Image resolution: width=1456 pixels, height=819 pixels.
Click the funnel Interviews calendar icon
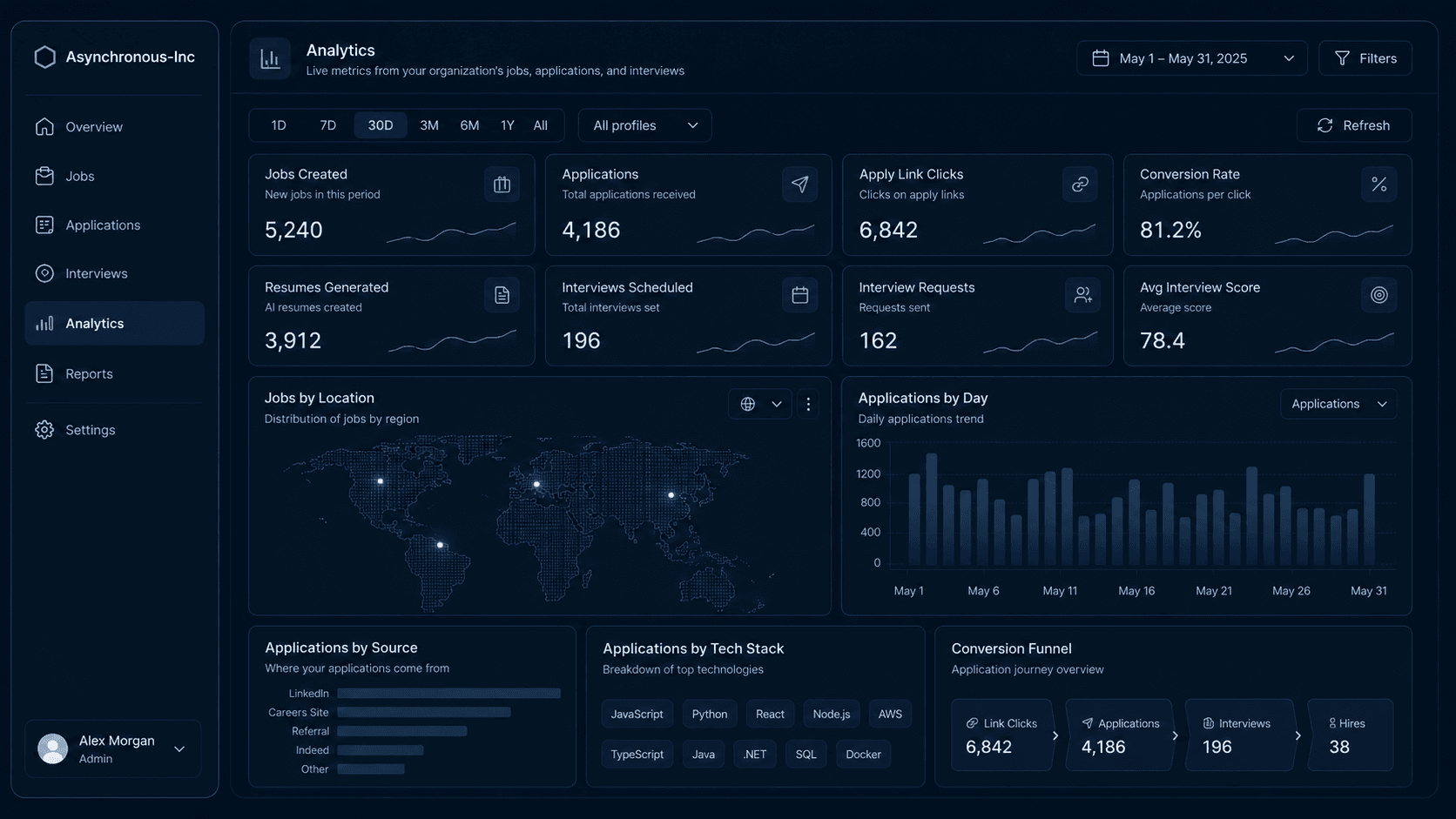[1209, 723]
